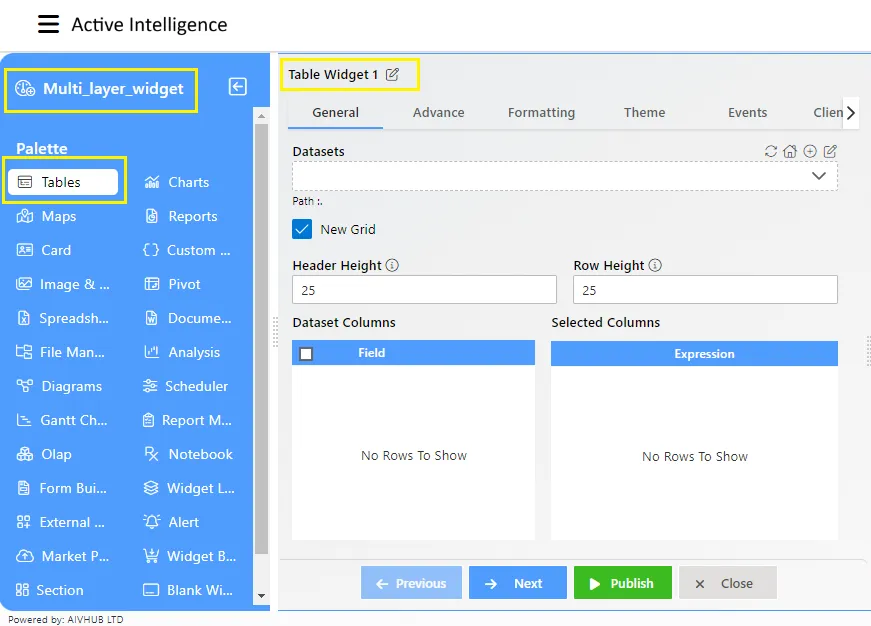Add a new dataset with plus icon
Viewport: 871px width, 626px height.
810,151
